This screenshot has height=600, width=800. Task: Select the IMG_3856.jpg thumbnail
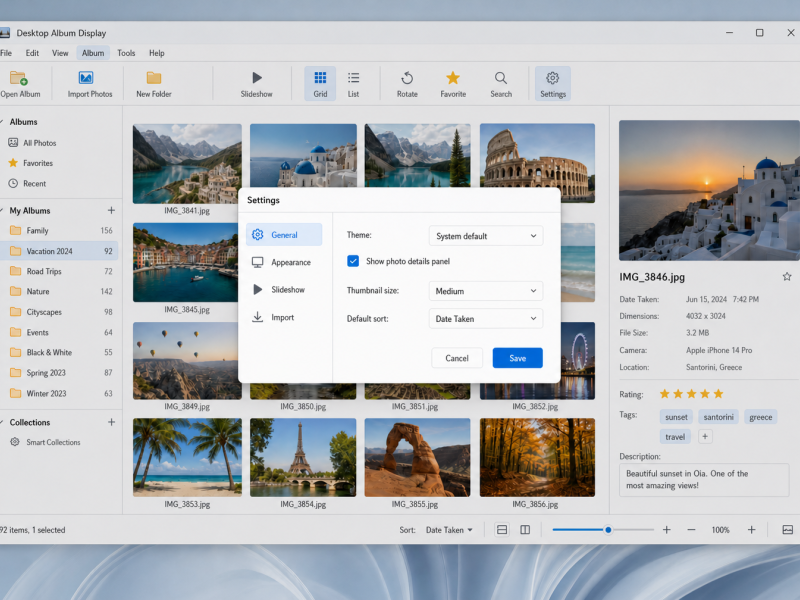(x=537, y=457)
